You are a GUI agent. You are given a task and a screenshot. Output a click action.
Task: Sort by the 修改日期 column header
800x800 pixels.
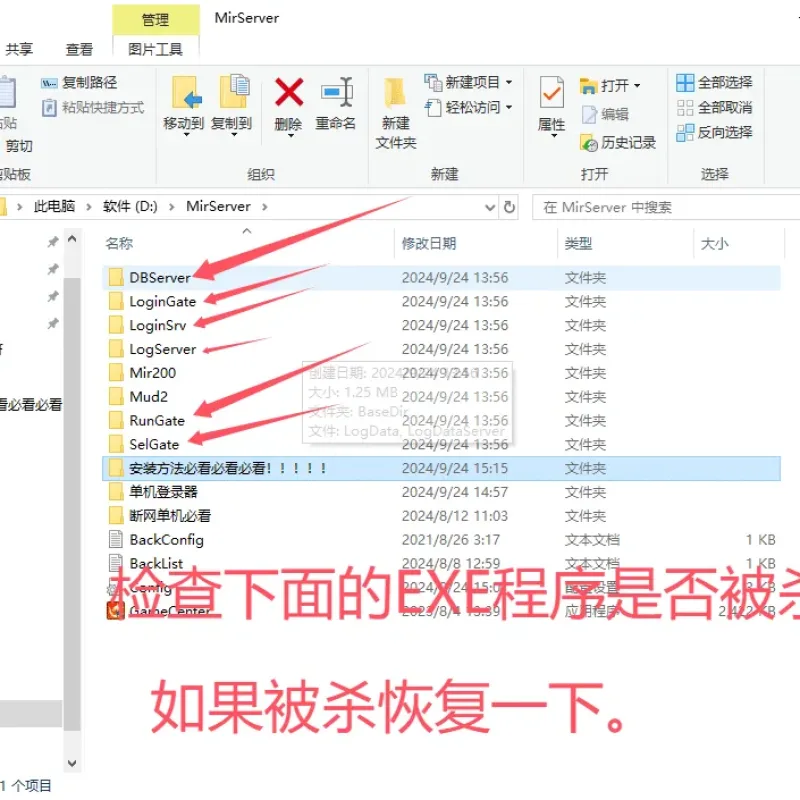[429, 243]
